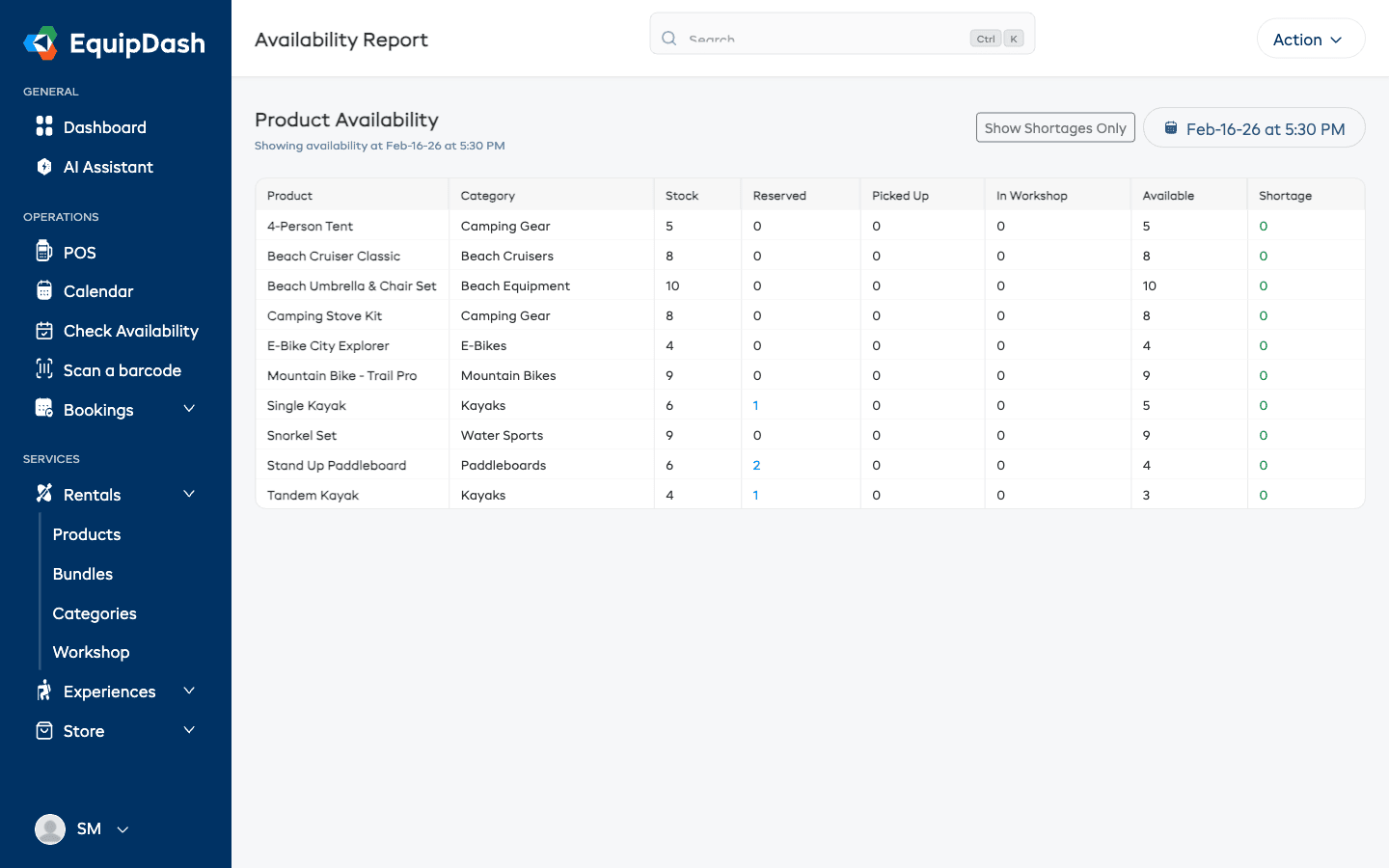Select the AI Assistant icon
The image size is (1389, 868).
click(44, 166)
